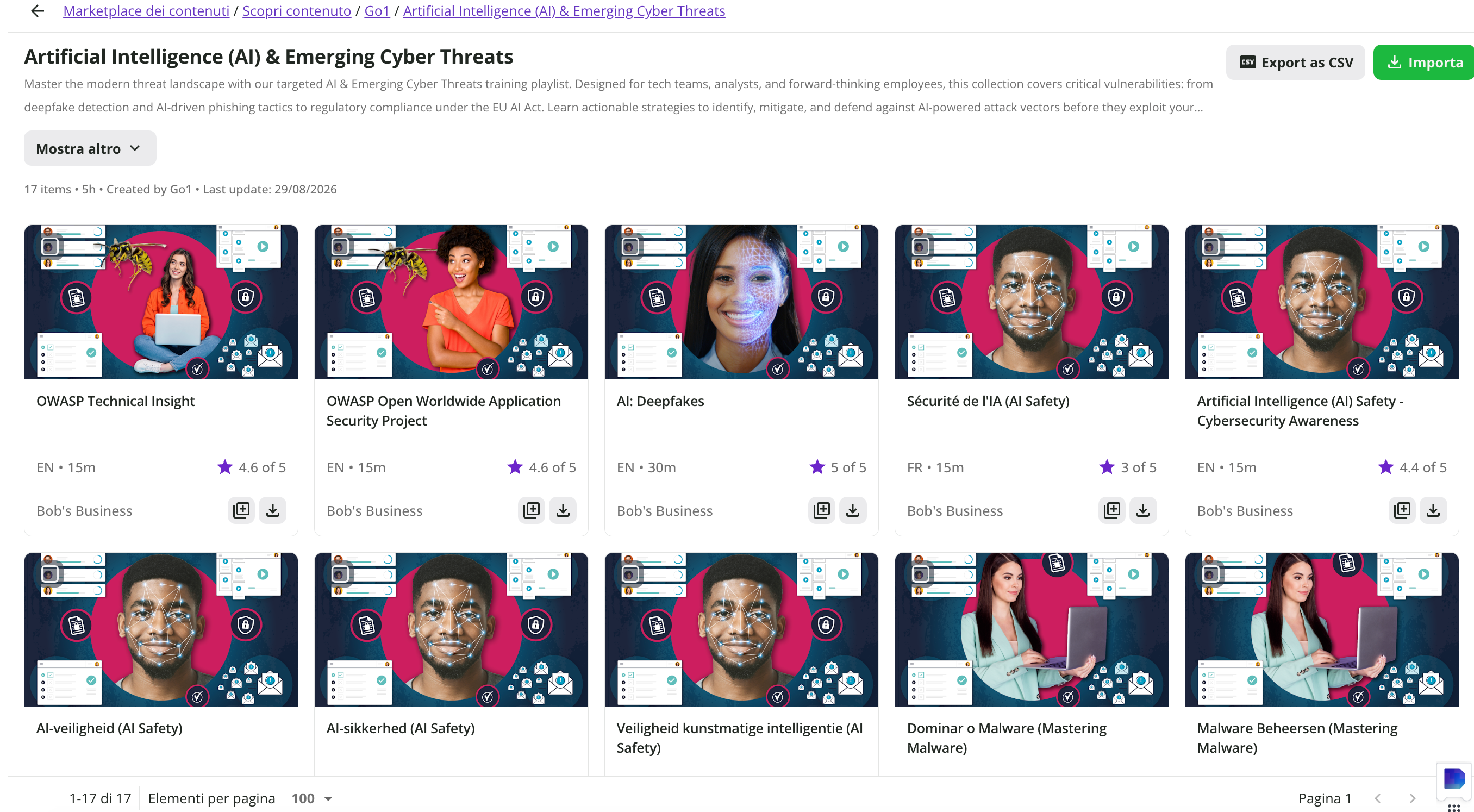
Task: Click the Sécurité de l'IA (AI Safety) title
Action: tap(988, 401)
